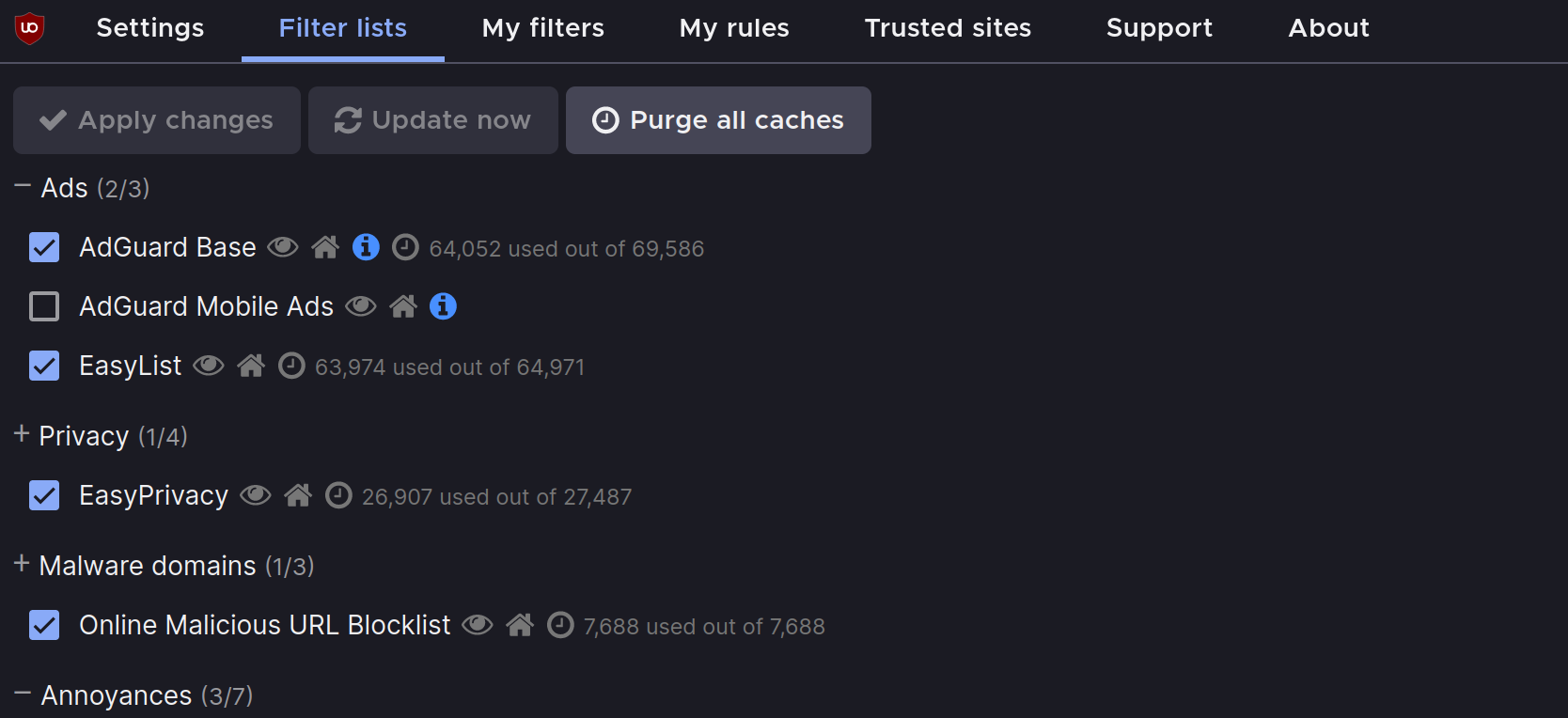
Task: Uncheck the AdGuard Base checkbox
Action: click(44, 247)
